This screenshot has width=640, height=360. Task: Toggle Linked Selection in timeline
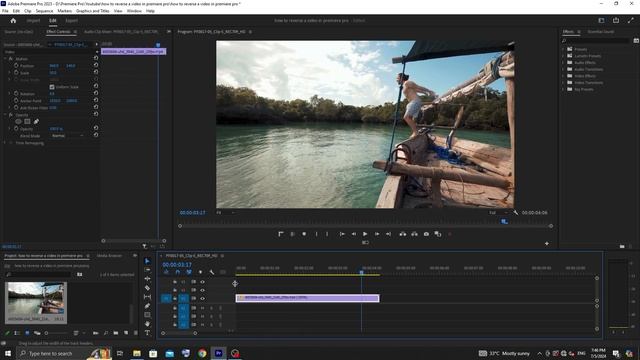[x=189, y=272]
